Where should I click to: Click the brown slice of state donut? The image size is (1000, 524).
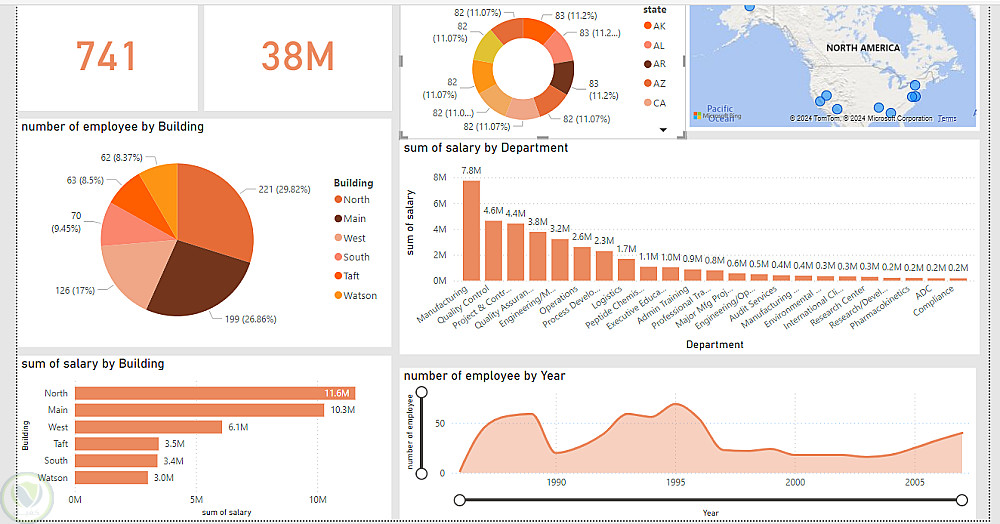tap(562, 76)
